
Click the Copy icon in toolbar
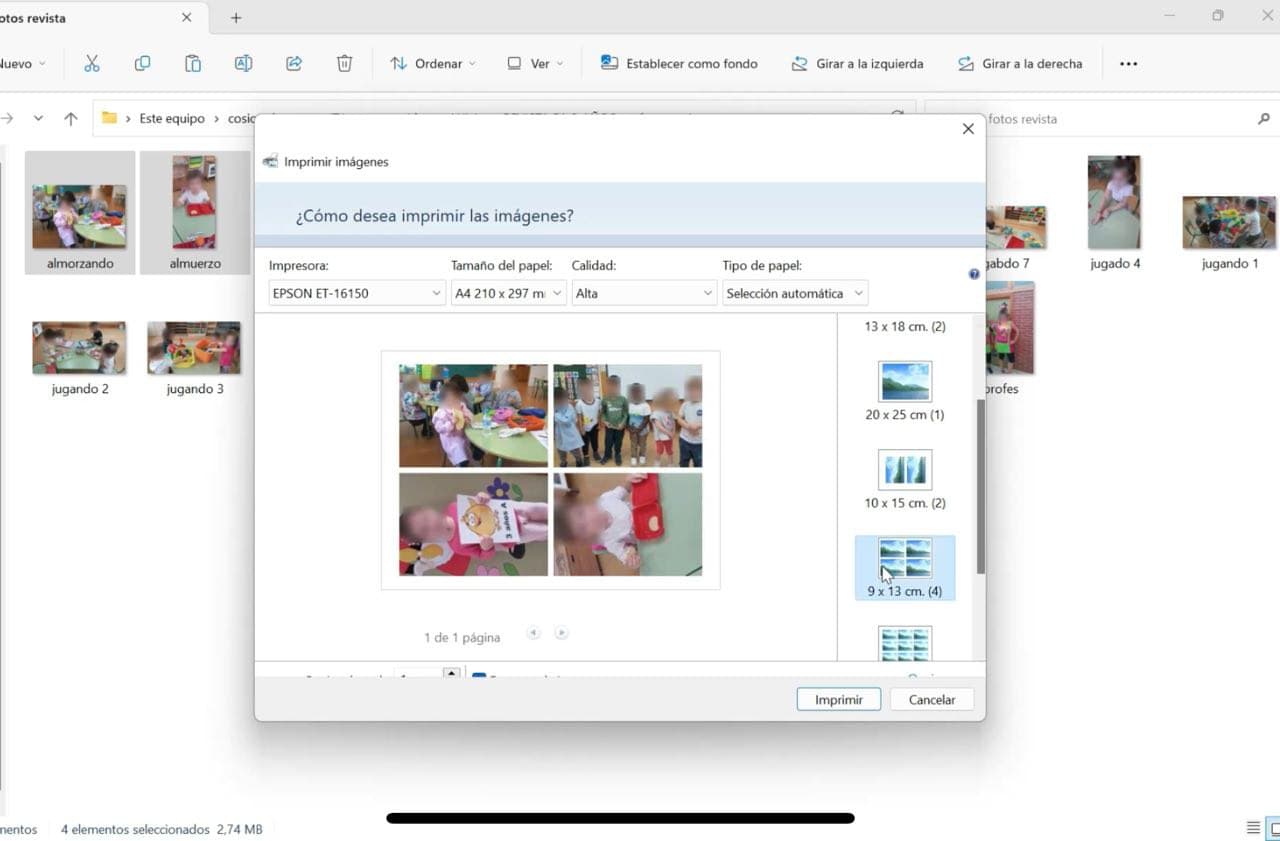(142, 63)
